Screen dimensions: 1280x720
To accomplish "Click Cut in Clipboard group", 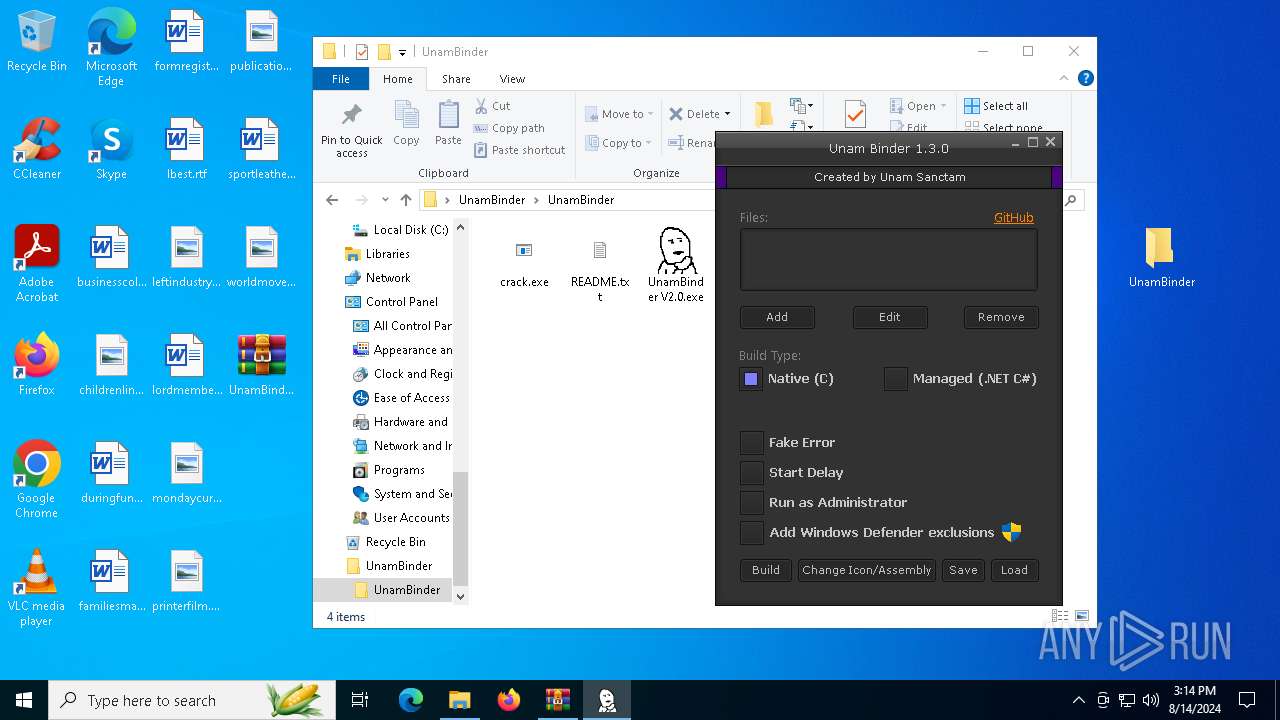I will (493, 106).
